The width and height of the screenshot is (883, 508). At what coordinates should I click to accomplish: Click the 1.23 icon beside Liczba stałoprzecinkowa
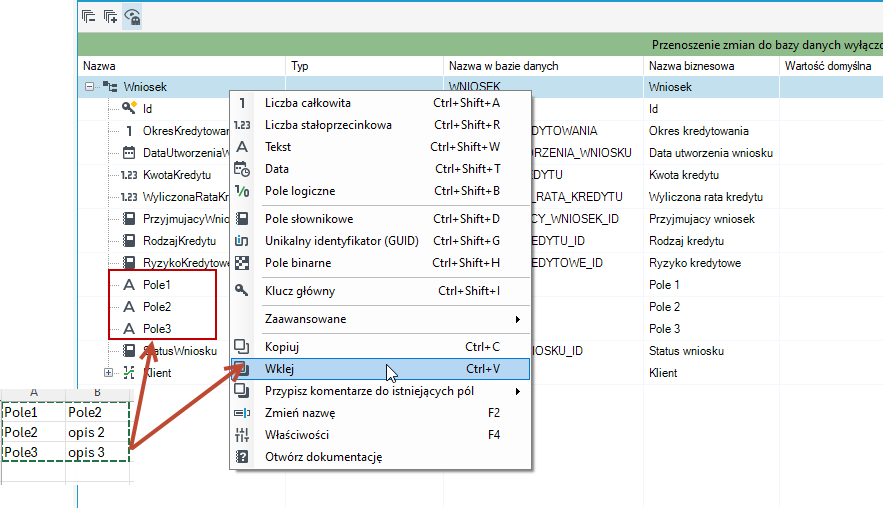pos(242,125)
